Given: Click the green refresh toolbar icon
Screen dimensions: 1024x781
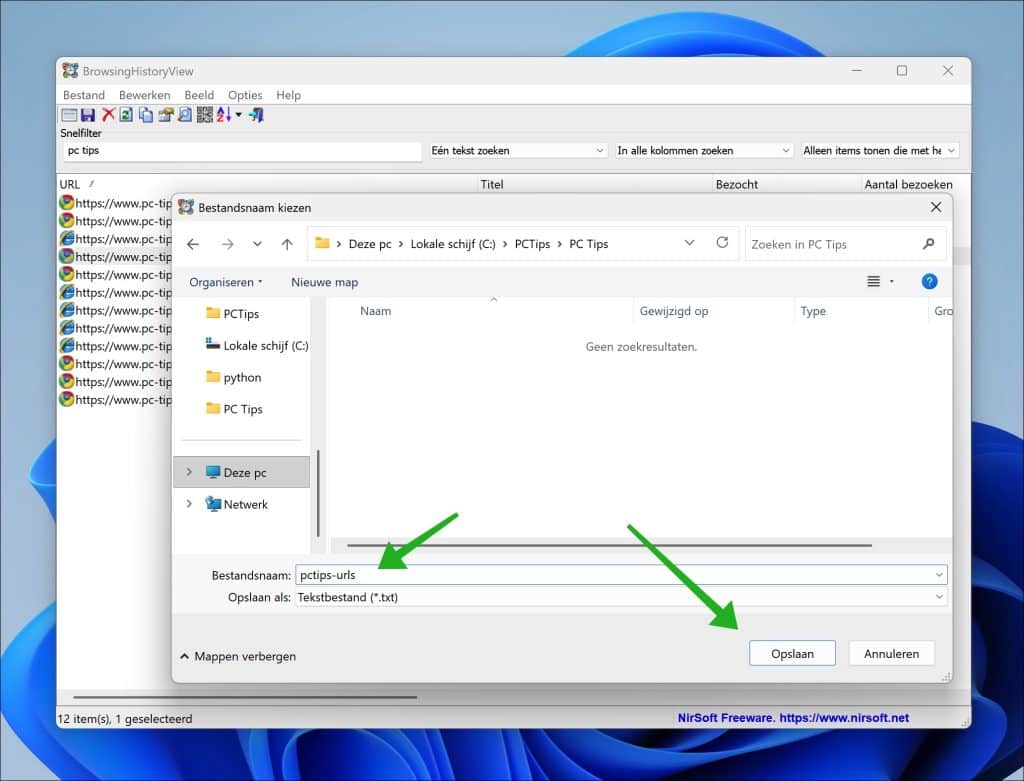Looking at the screenshot, I should (x=127, y=116).
